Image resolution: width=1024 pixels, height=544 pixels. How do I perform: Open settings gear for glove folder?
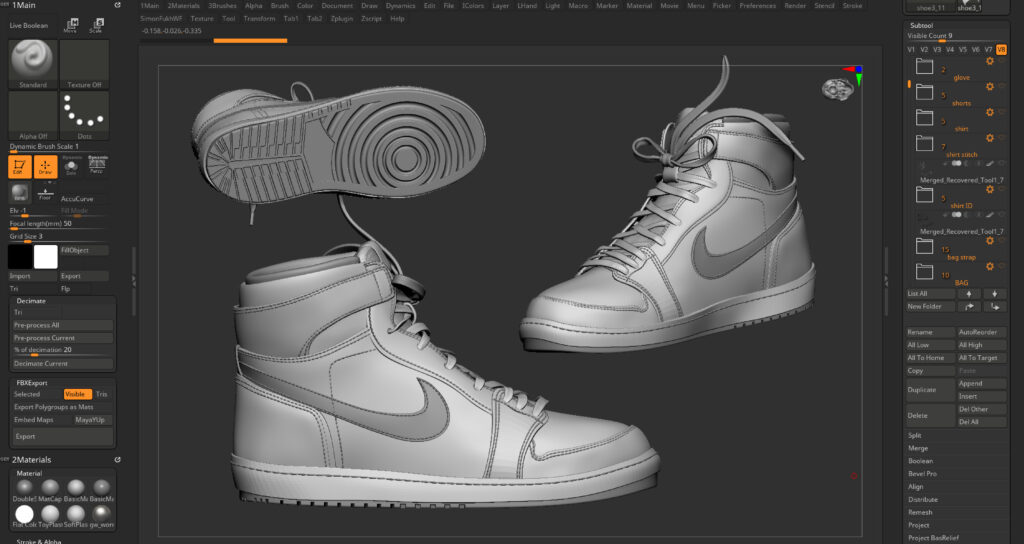[990, 61]
